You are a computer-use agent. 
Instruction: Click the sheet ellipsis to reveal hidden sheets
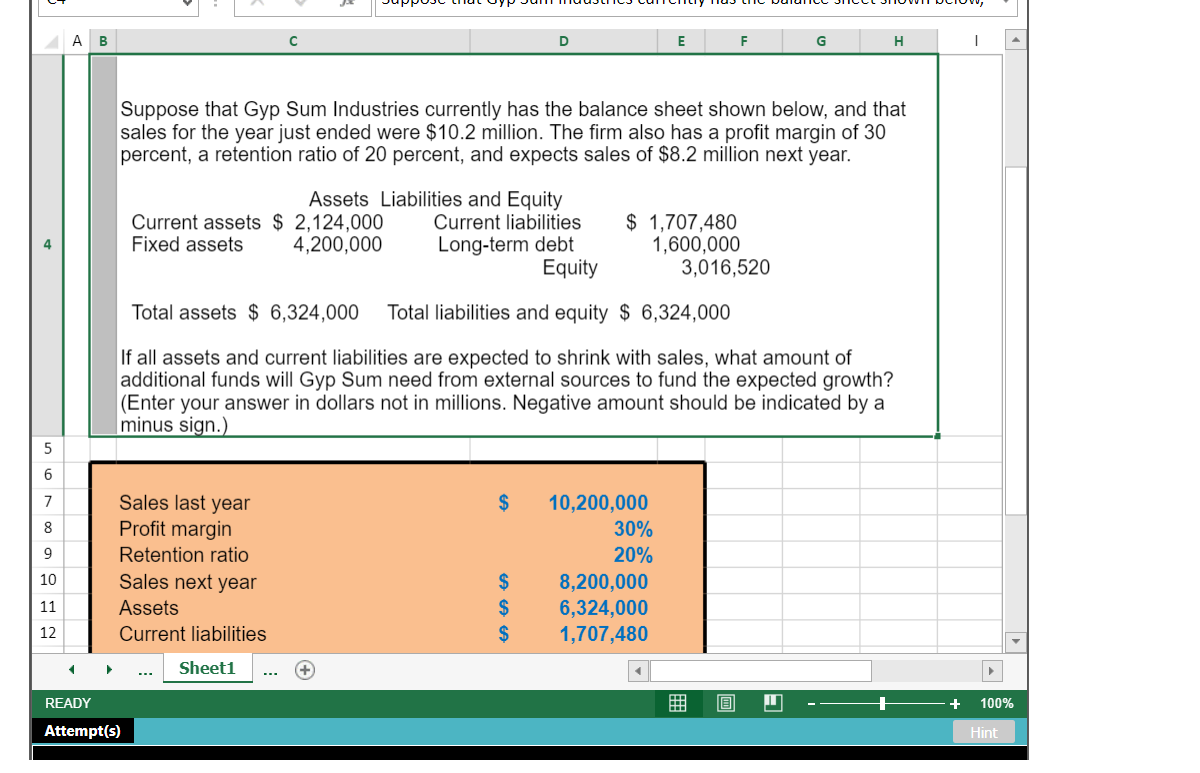point(145,669)
